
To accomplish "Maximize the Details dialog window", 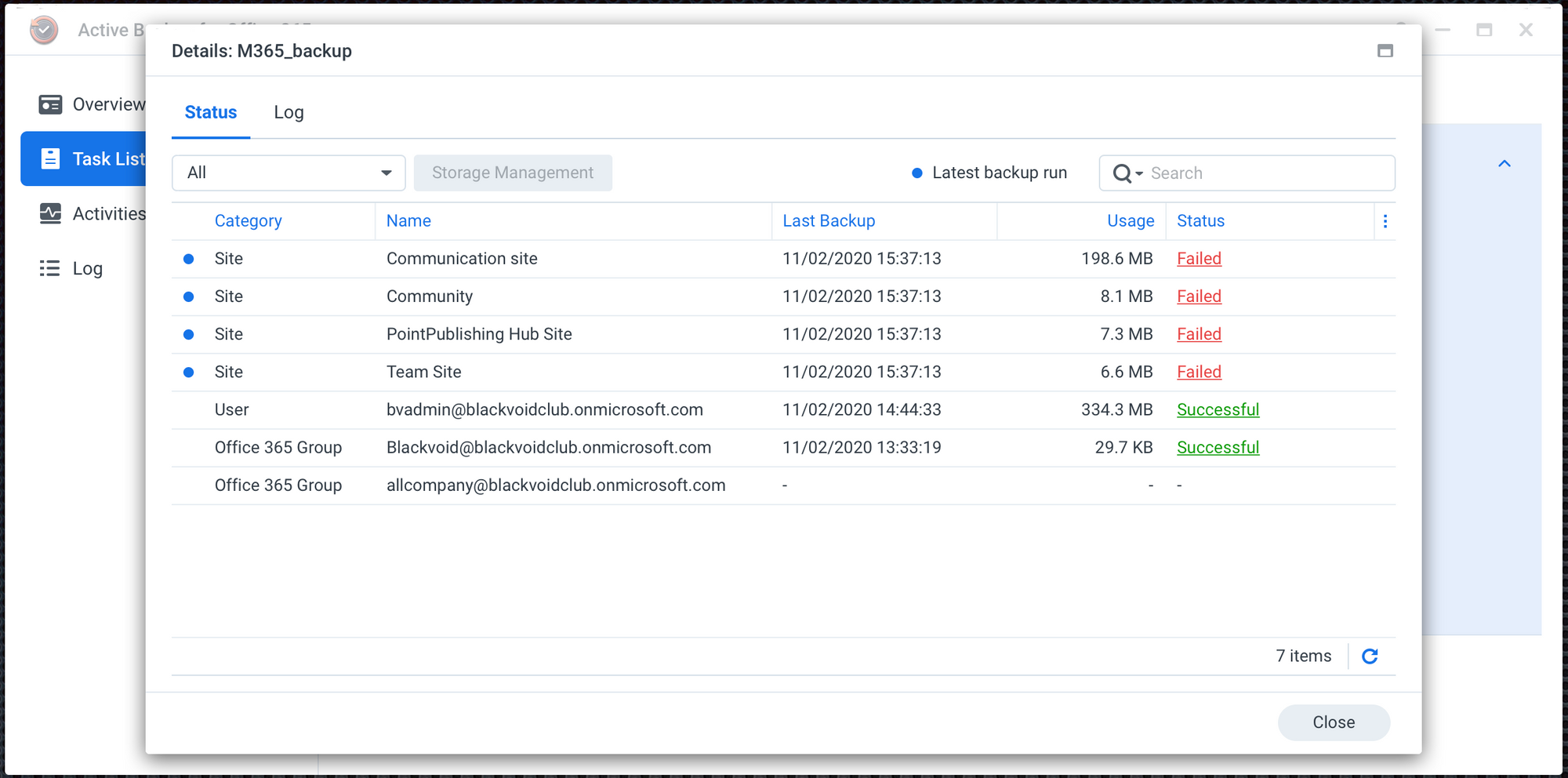I will coord(1385,51).
